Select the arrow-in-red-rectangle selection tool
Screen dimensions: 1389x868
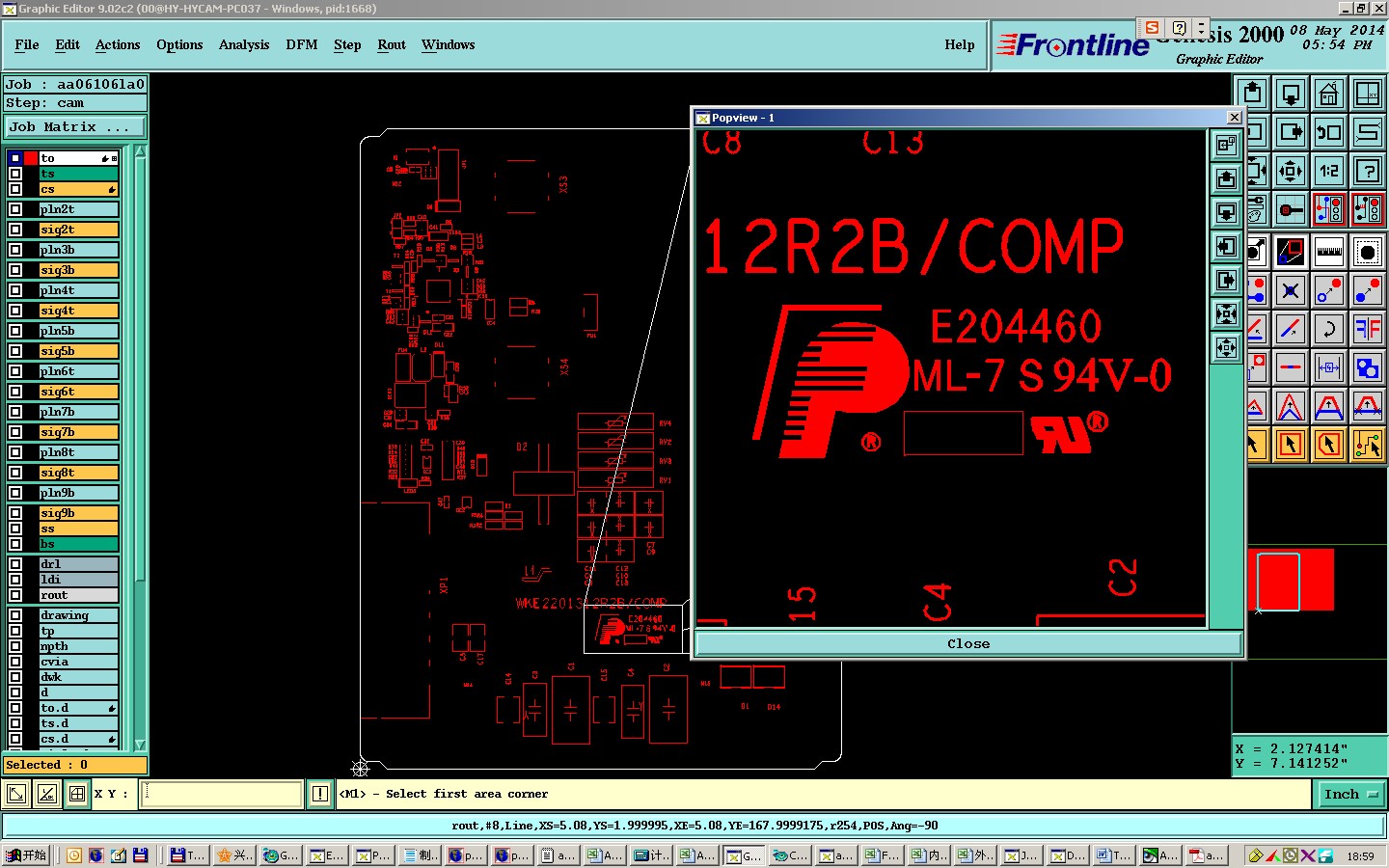pyautogui.click(x=1291, y=445)
